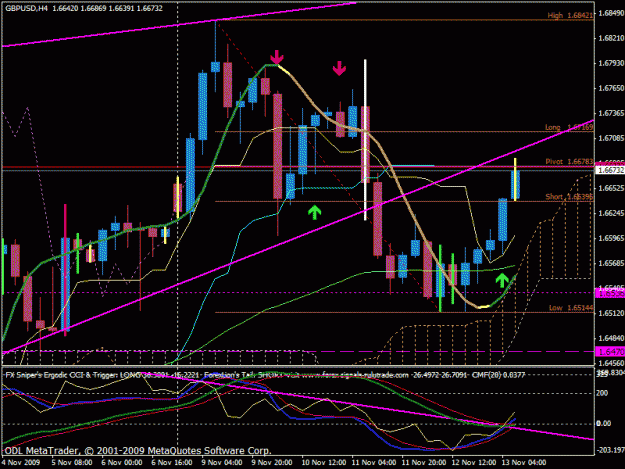Image resolution: width=625 pixels, height=469 pixels.
Task: Click the 1.68210 price axis value
Action: click(611, 38)
